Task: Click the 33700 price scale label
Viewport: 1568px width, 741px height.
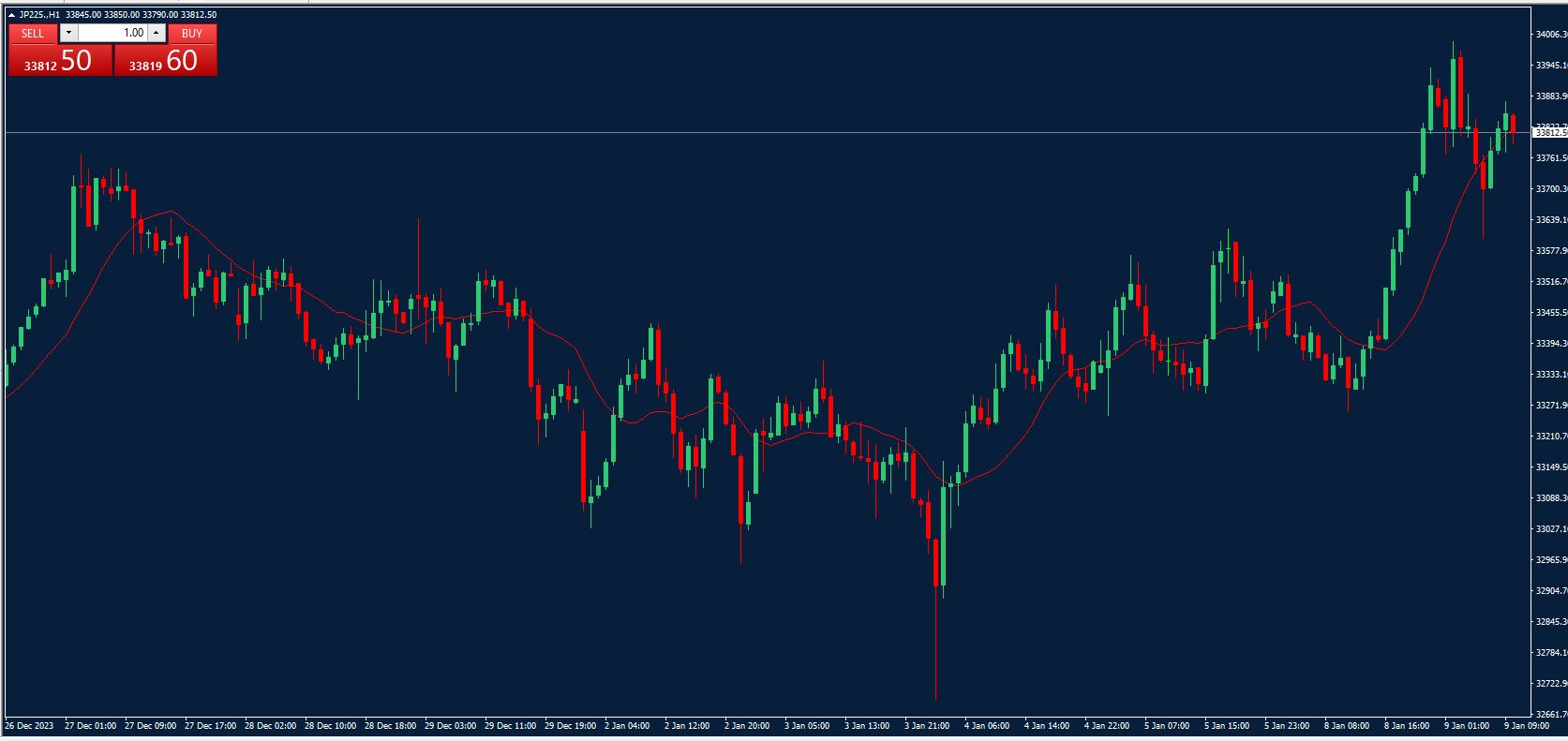Action: 1551,189
